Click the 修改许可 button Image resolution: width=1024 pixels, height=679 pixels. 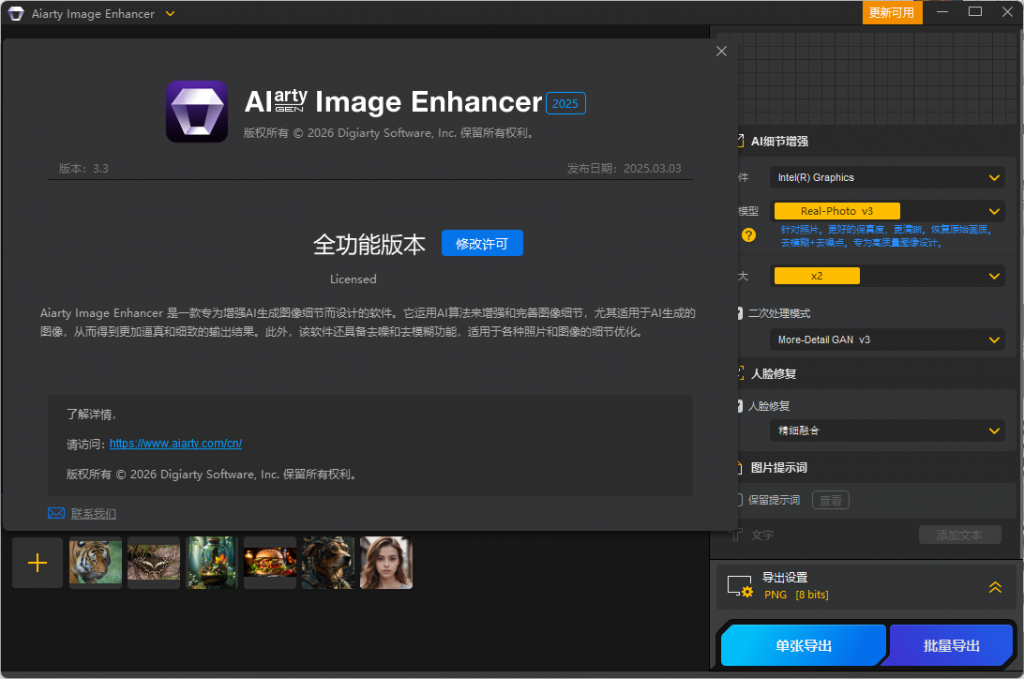tap(482, 244)
